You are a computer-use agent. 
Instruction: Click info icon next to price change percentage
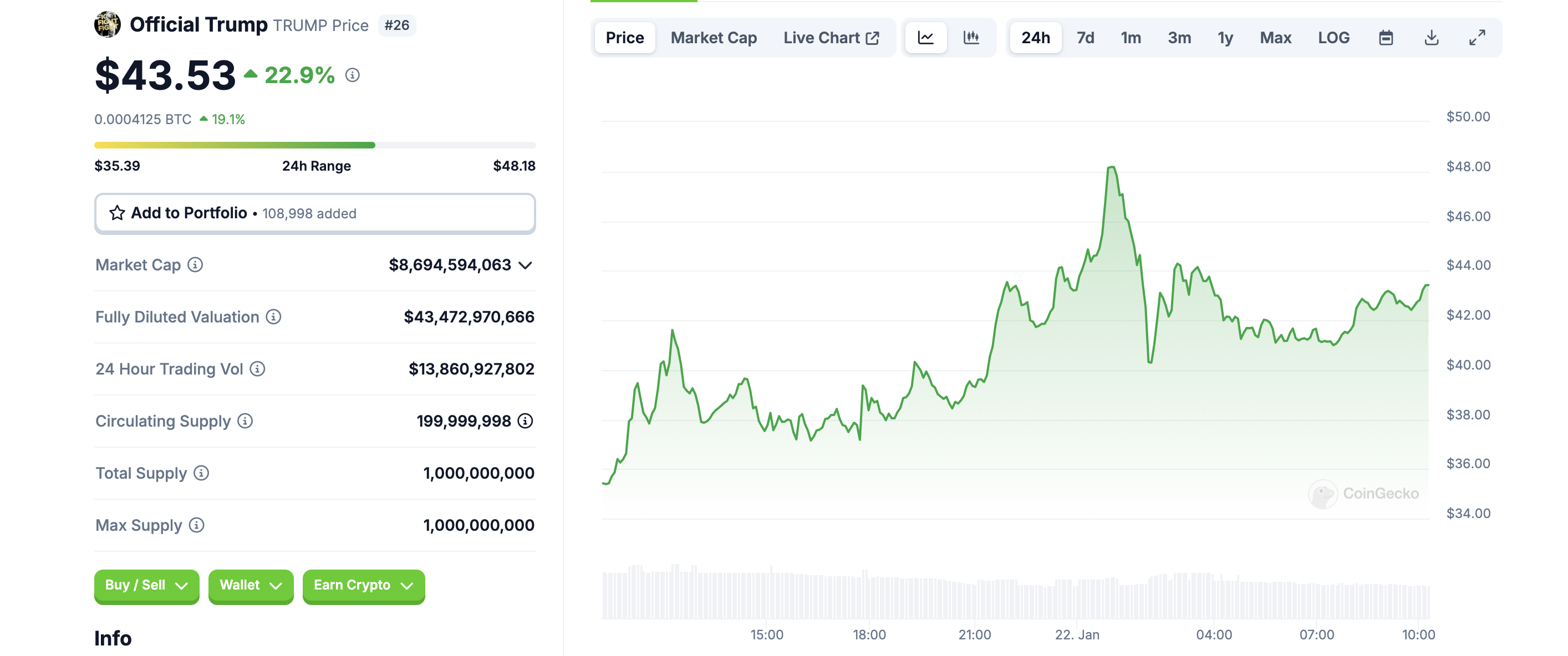353,75
